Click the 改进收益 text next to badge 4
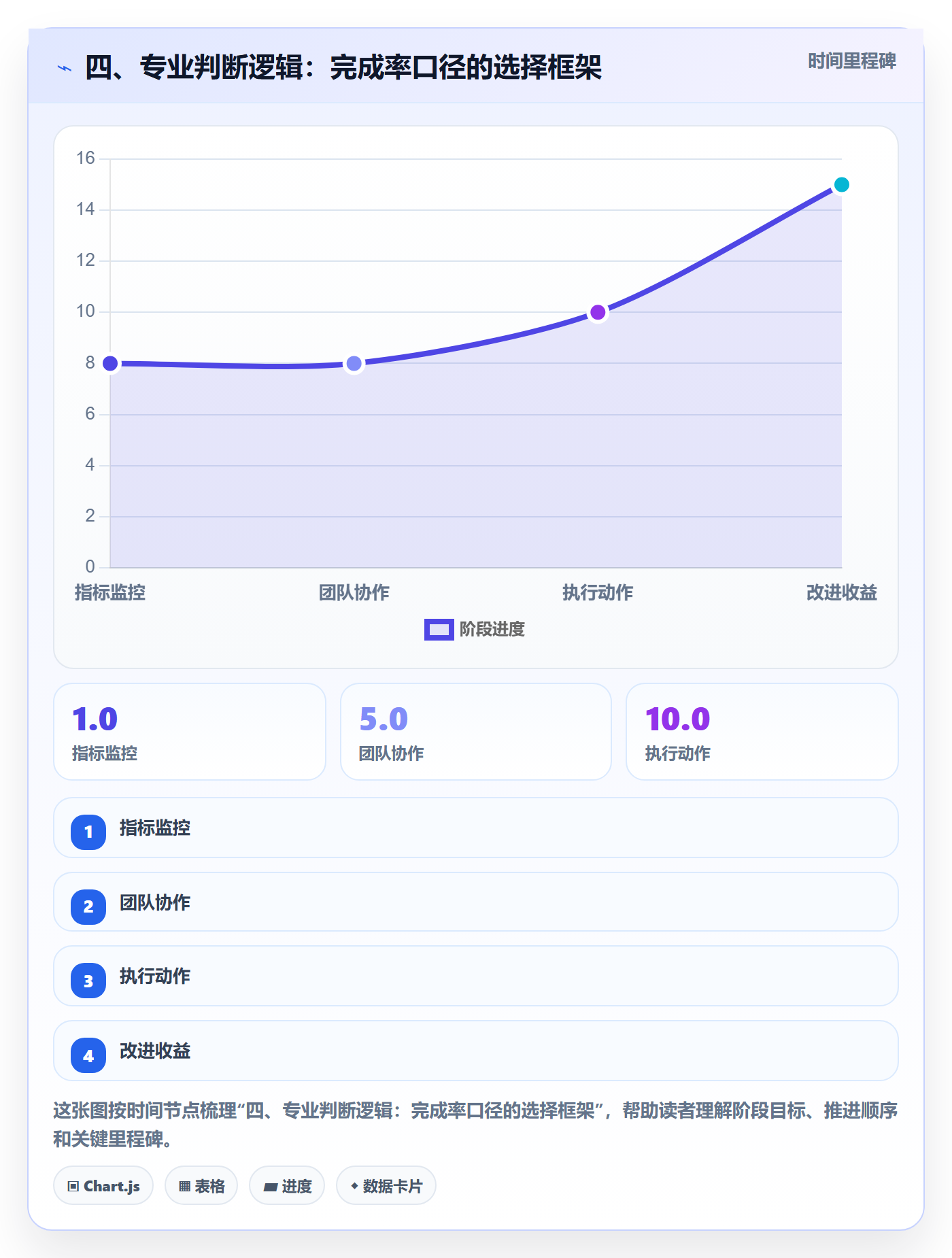 [x=155, y=1051]
